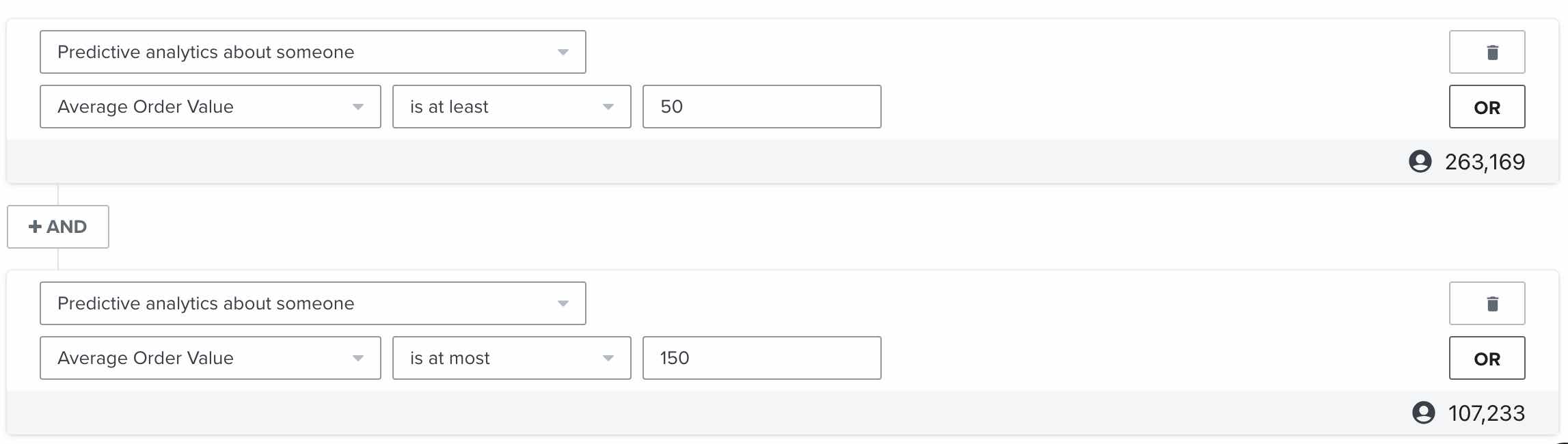1568x444 pixels.
Task: Open the 'is at most' operator dropdown
Action: click(512, 358)
